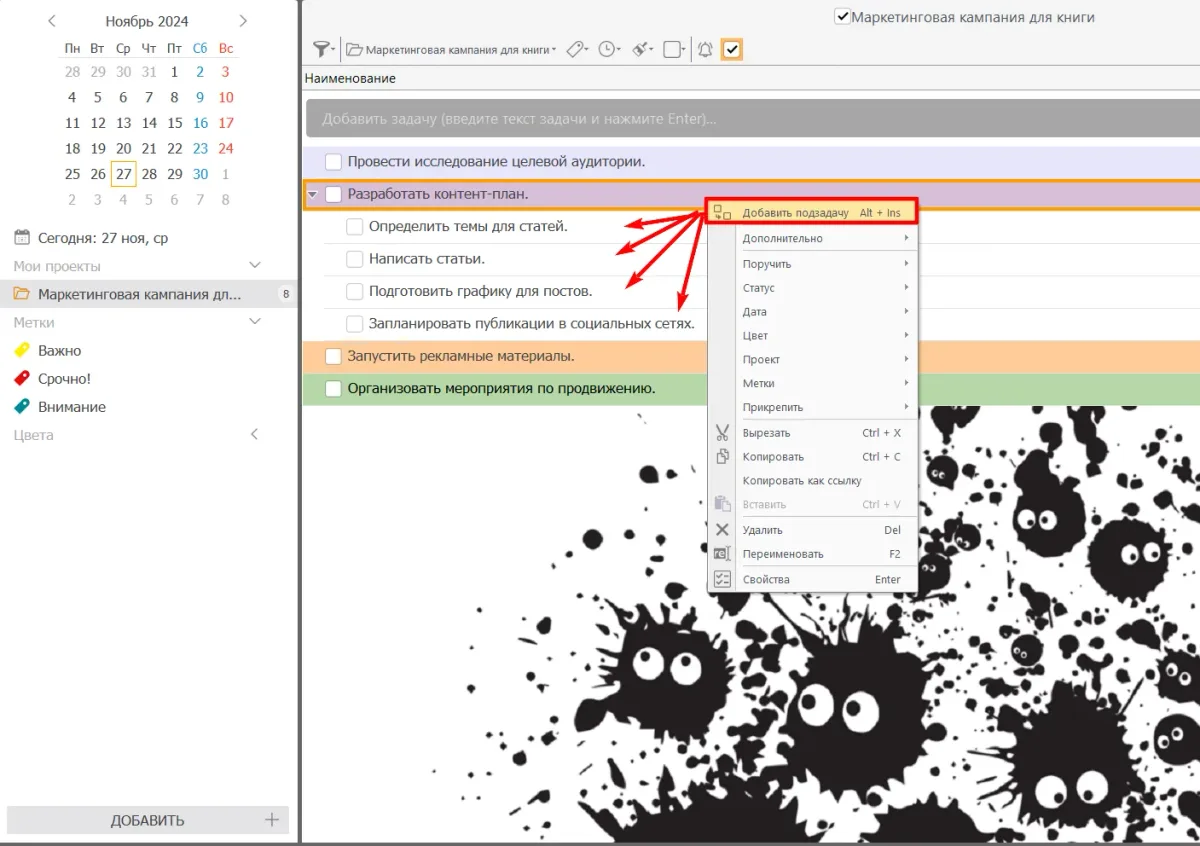Check the 'Провести исследование целевой аудитории' task checkbox
The width and height of the screenshot is (1200, 846).
(x=334, y=162)
